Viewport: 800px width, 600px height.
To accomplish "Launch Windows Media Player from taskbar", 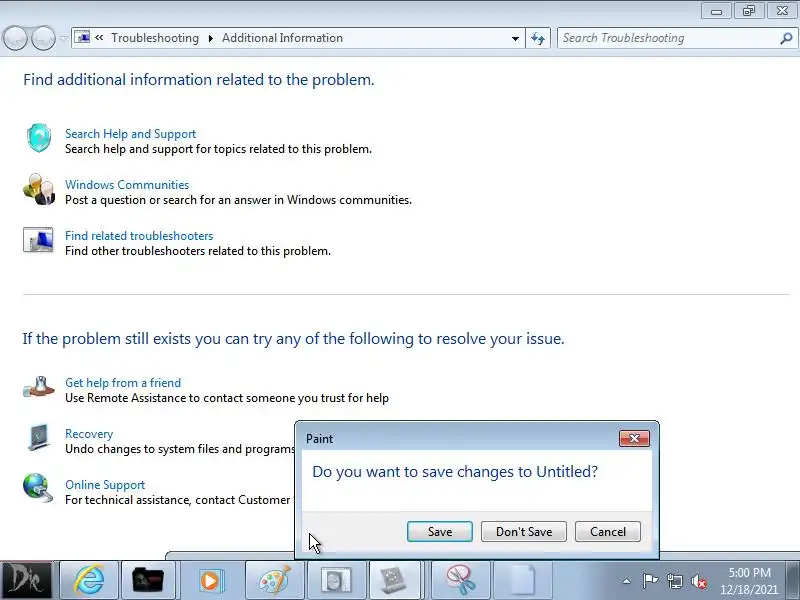I will point(210,580).
